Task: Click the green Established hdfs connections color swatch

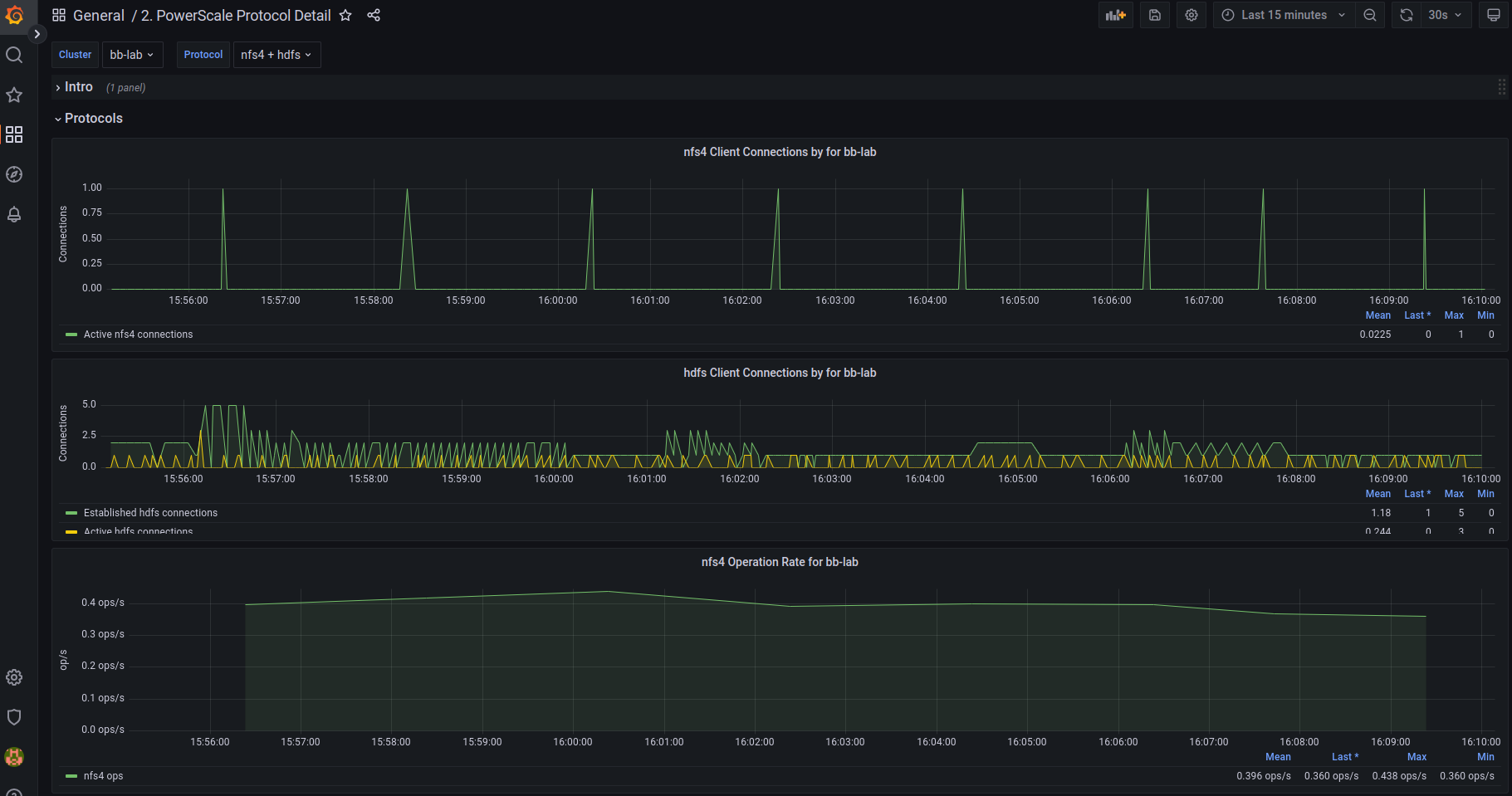Action: (x=71, y=513)
